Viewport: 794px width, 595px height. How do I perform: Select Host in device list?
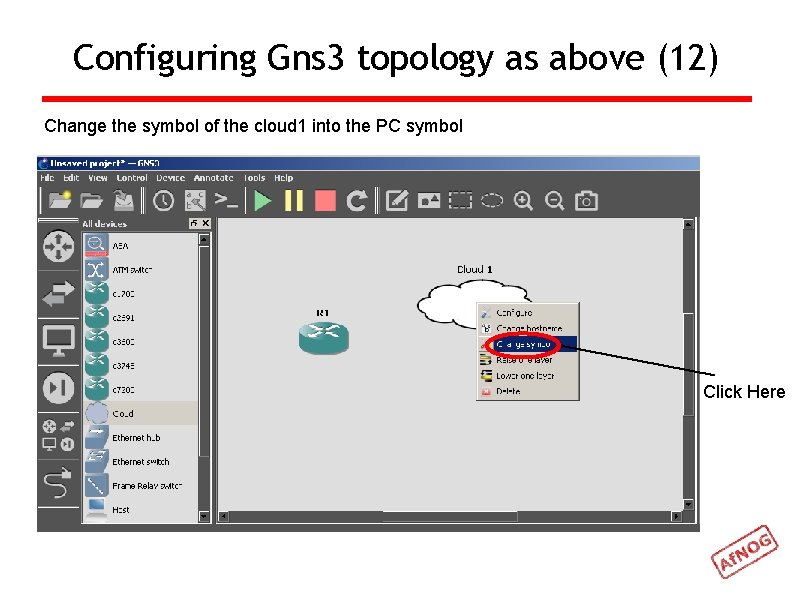(140, 510)
